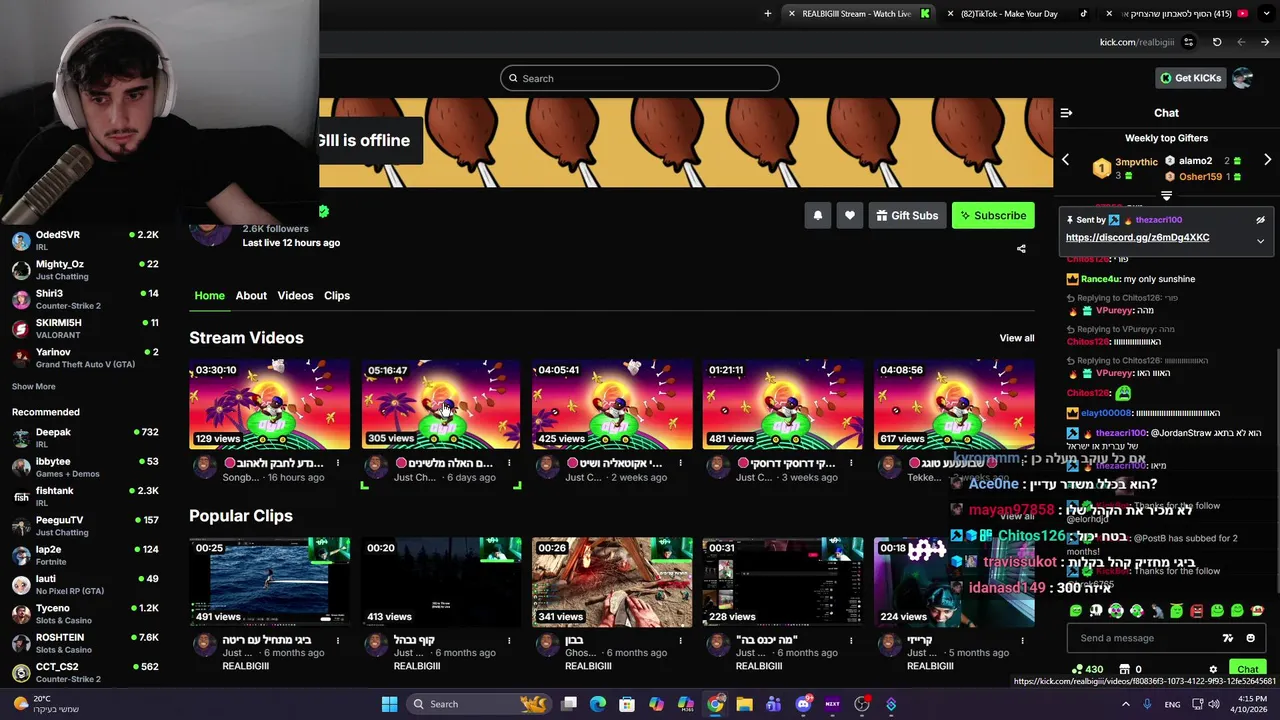Click the address bar site info icon

click(x=1188, y=42)
